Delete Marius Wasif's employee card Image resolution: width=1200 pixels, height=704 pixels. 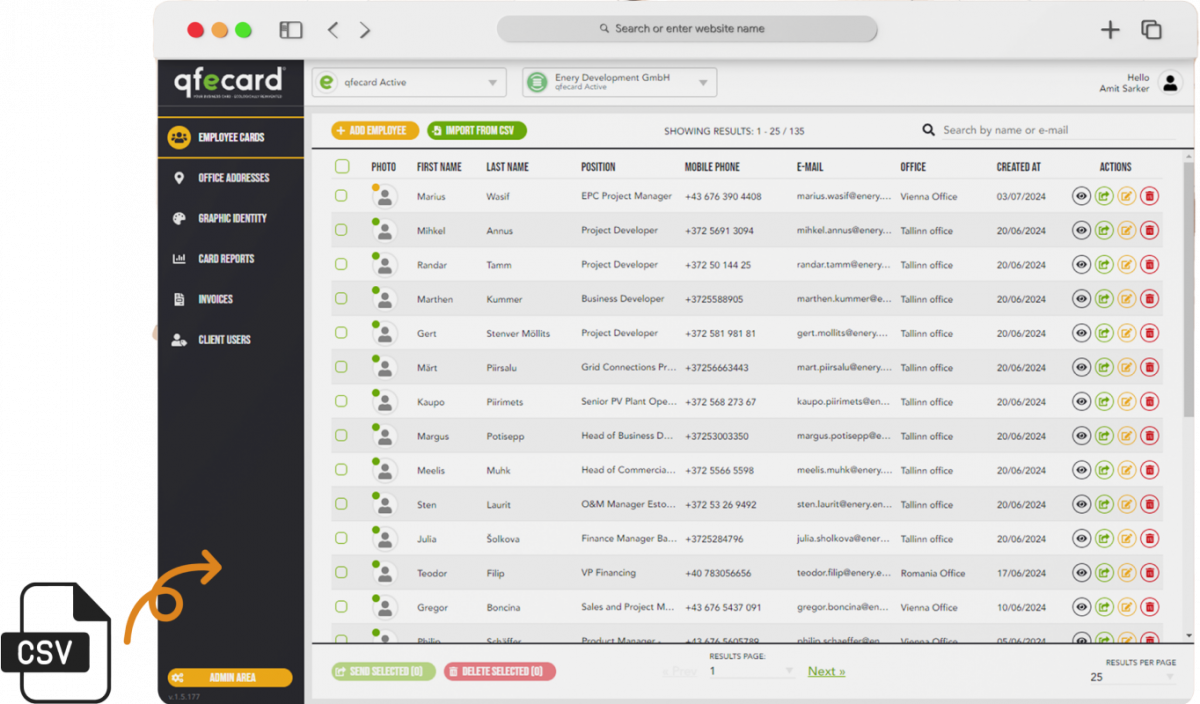click(x=1150, y=197)
